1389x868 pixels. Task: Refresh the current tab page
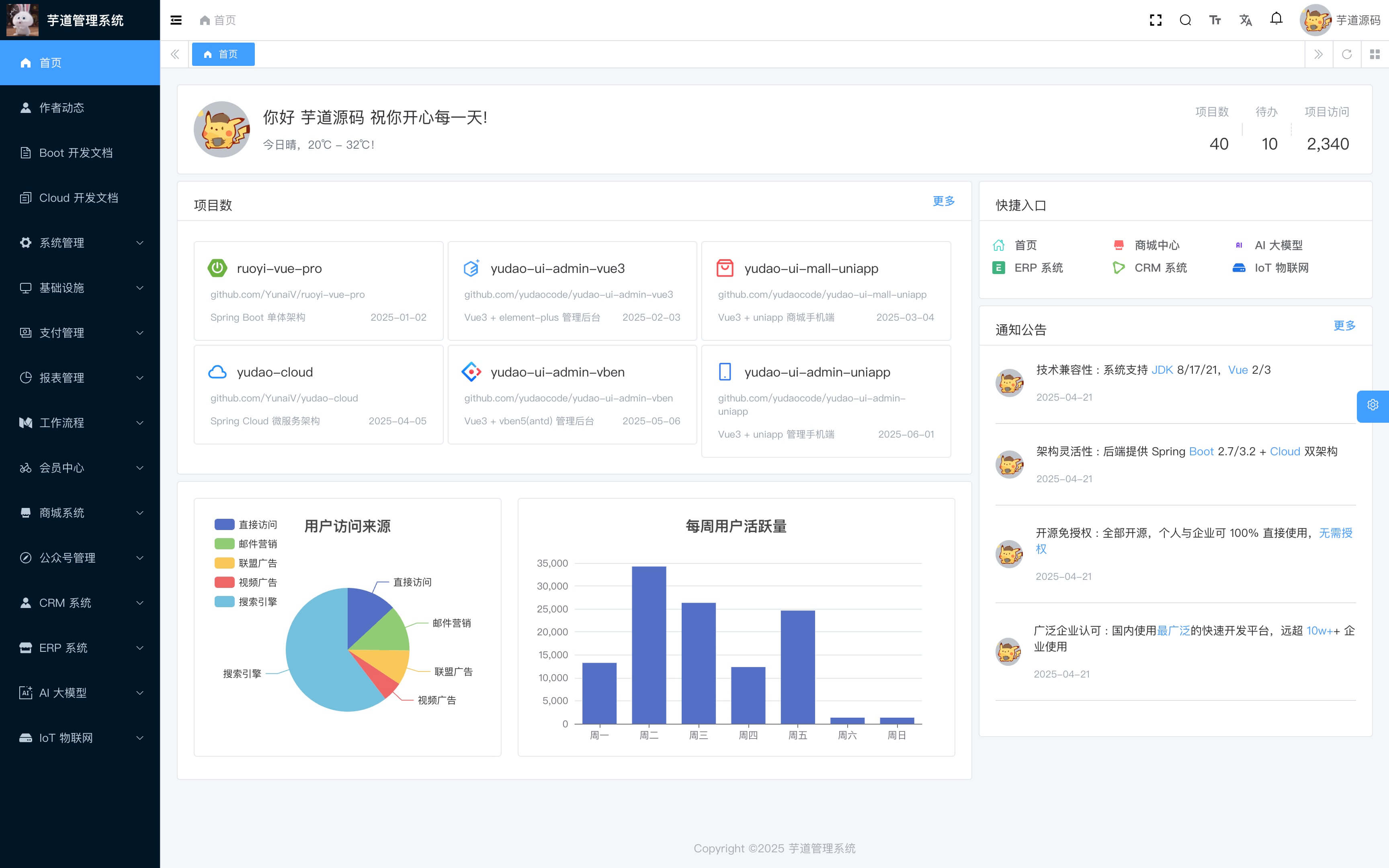pyautogui.click(x=1346, y=54)
